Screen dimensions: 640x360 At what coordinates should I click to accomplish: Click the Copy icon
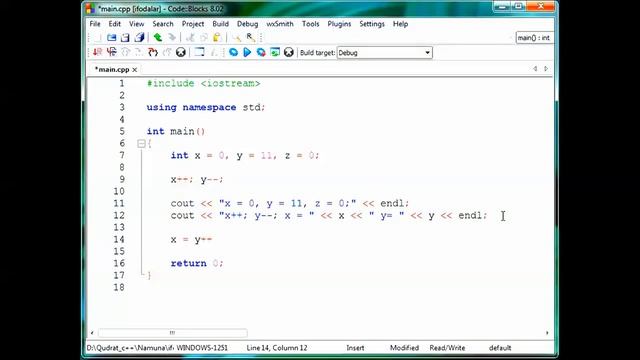pos(203,38)
